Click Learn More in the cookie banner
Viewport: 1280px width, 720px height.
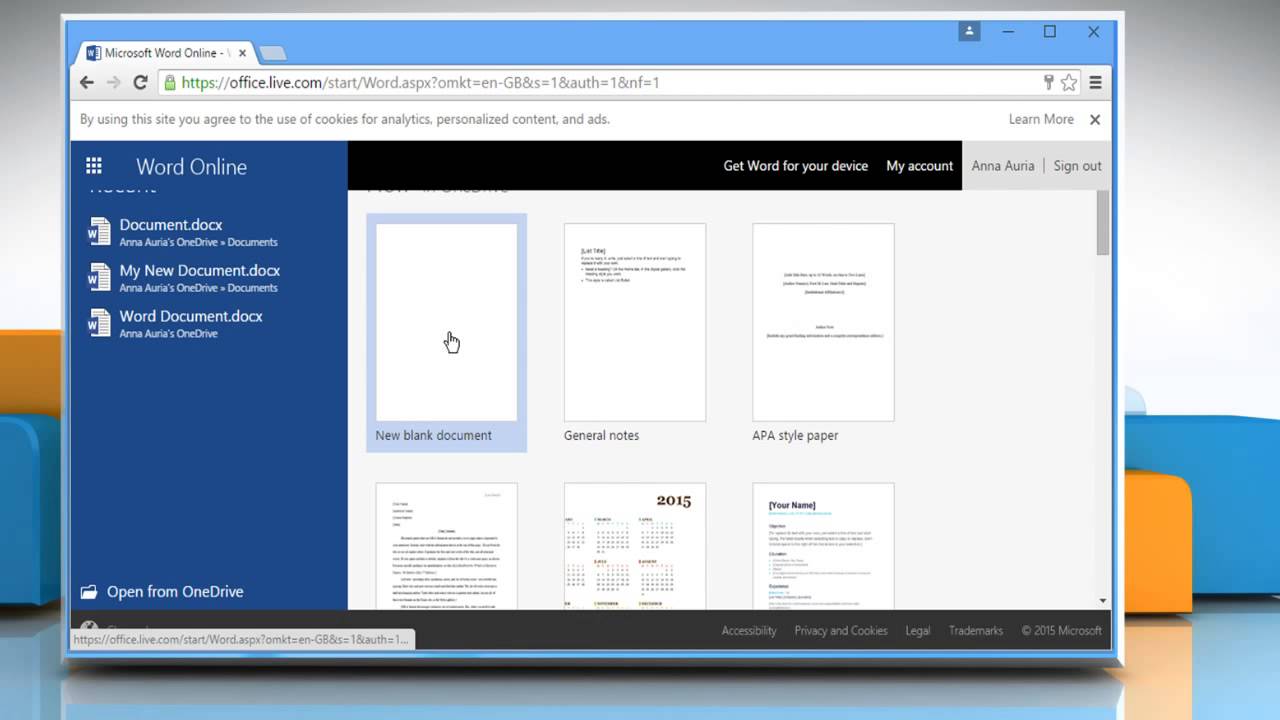pos(1041,119)
